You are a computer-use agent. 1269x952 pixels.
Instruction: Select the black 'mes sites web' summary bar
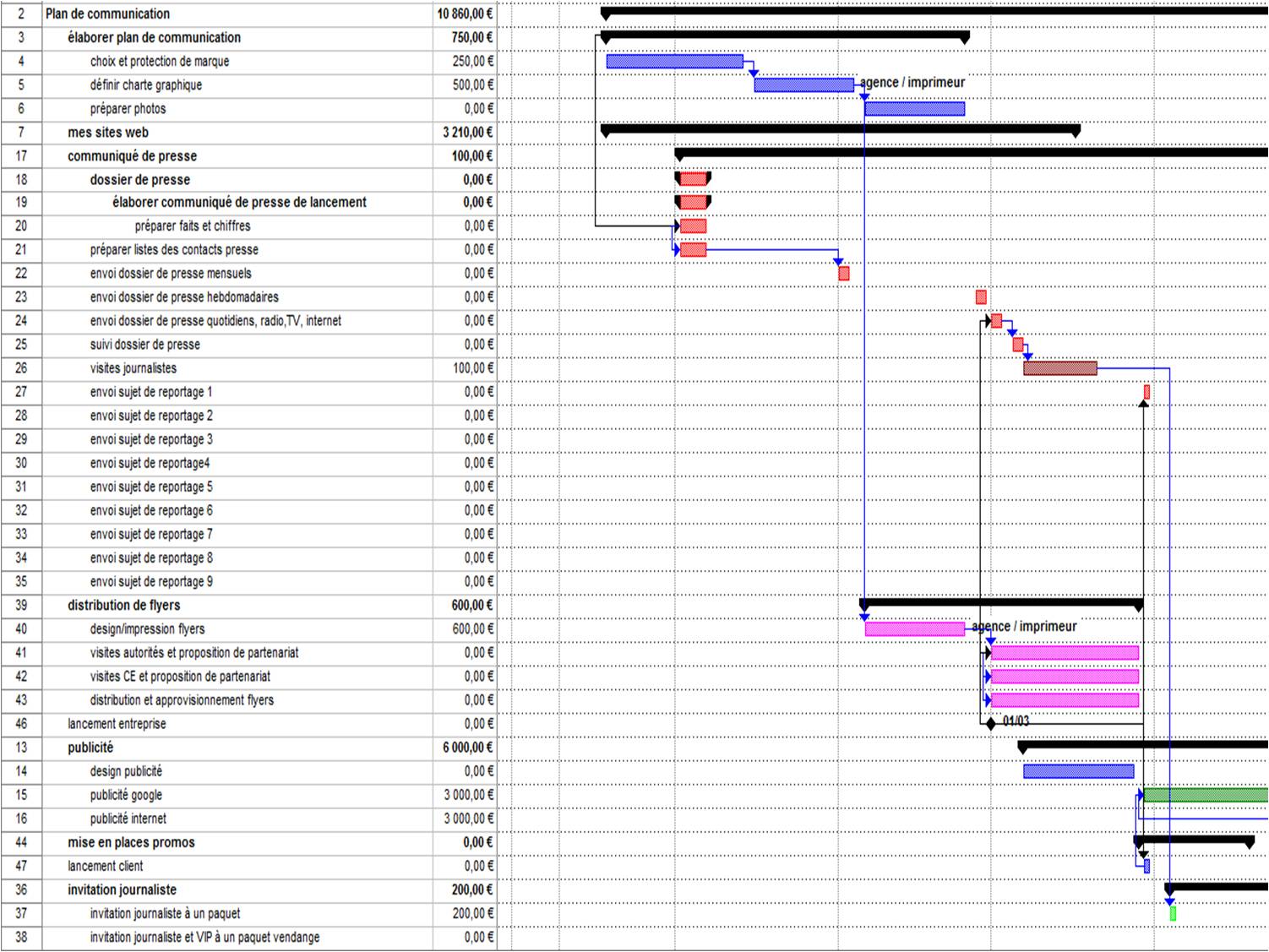point(841,129)
